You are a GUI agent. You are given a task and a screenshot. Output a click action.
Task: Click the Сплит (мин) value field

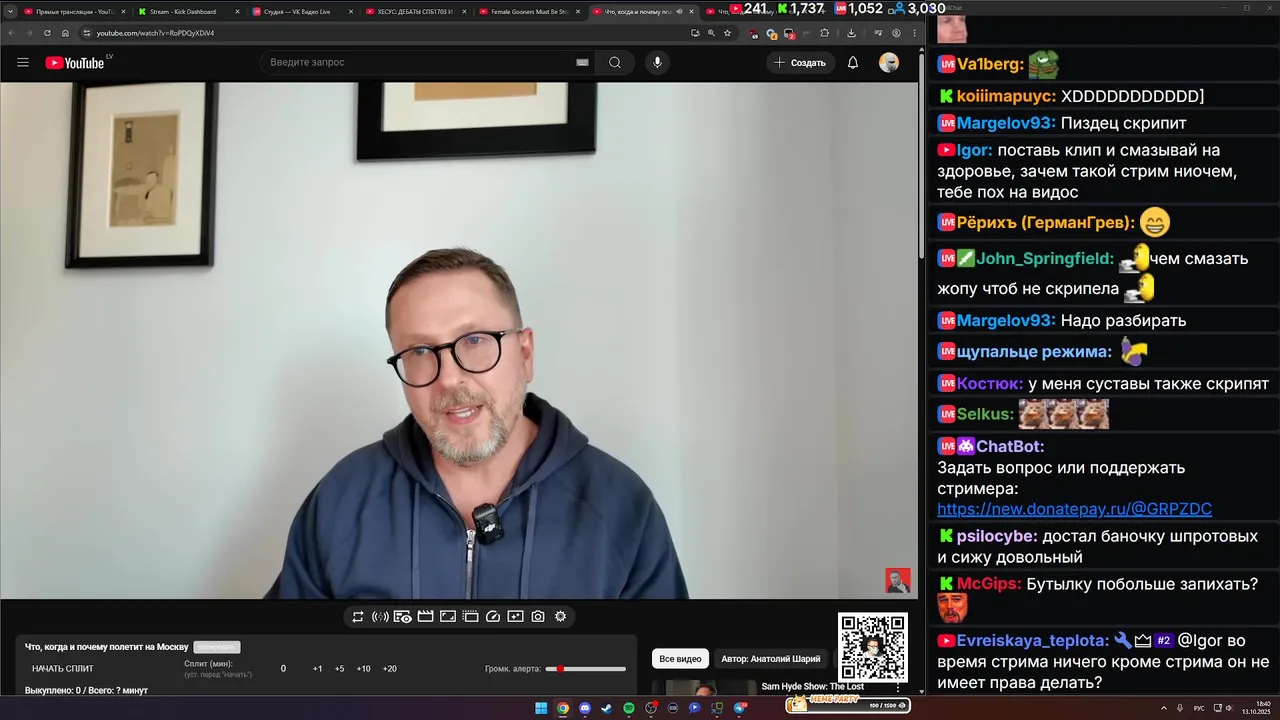283,669
